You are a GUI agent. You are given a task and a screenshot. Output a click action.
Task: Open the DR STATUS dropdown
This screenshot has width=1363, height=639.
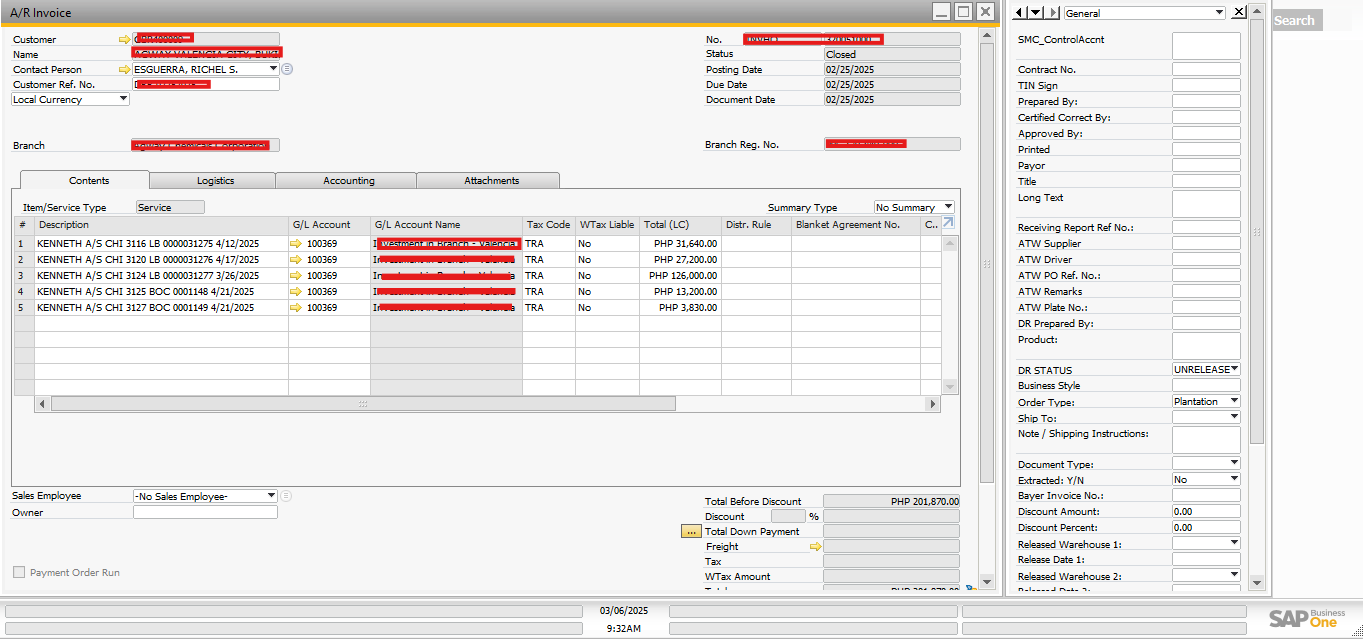point(1235,370)
